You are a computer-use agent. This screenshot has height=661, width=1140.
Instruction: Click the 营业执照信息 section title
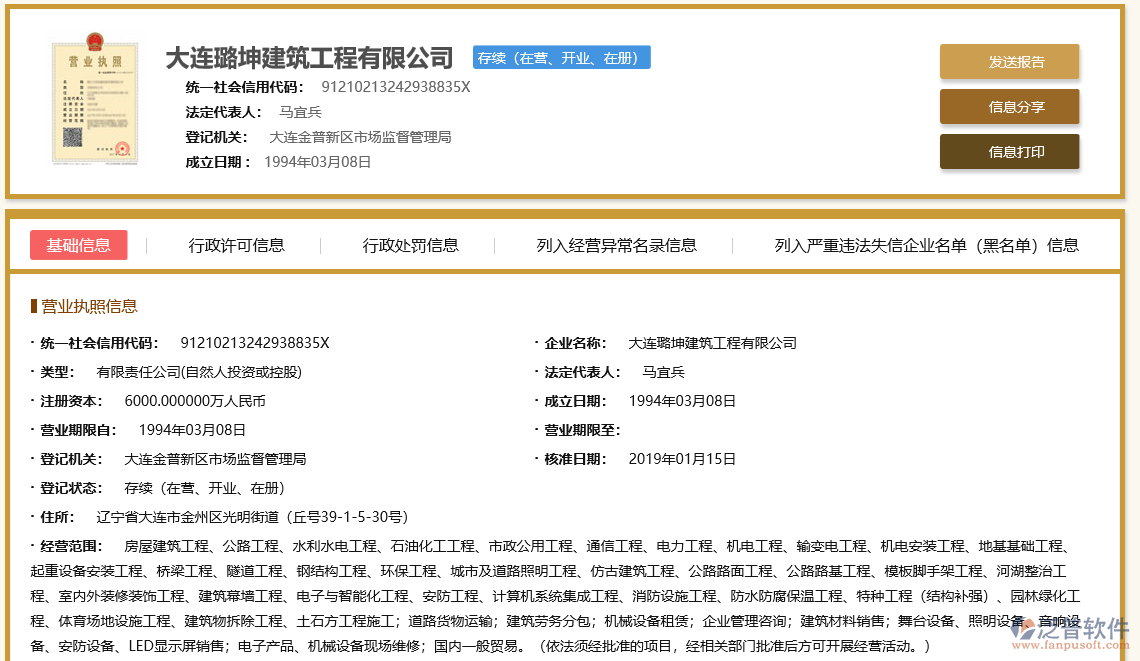click(x=89, y=306)
